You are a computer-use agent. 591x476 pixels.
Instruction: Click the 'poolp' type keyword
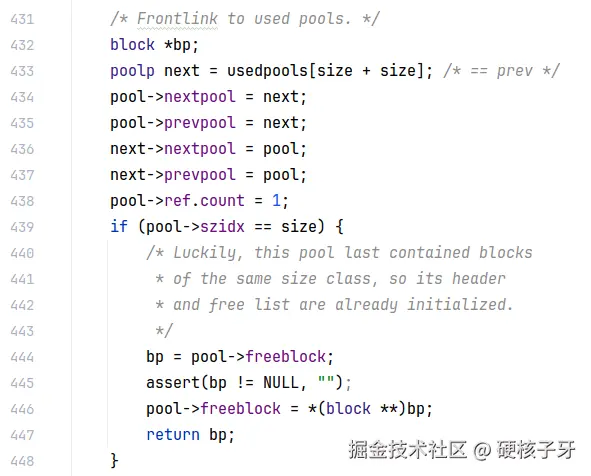pyautogui.click(x=132, y=71)
